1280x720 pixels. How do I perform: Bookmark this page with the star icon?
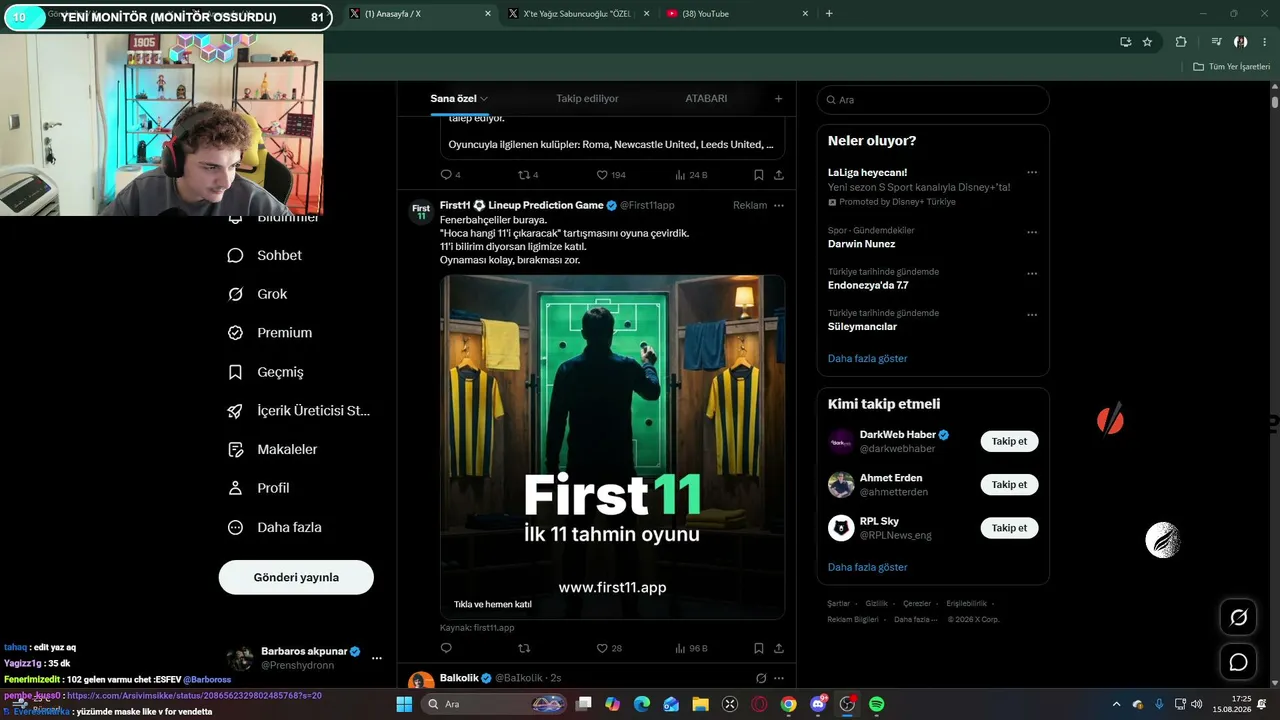point(1147,42)
